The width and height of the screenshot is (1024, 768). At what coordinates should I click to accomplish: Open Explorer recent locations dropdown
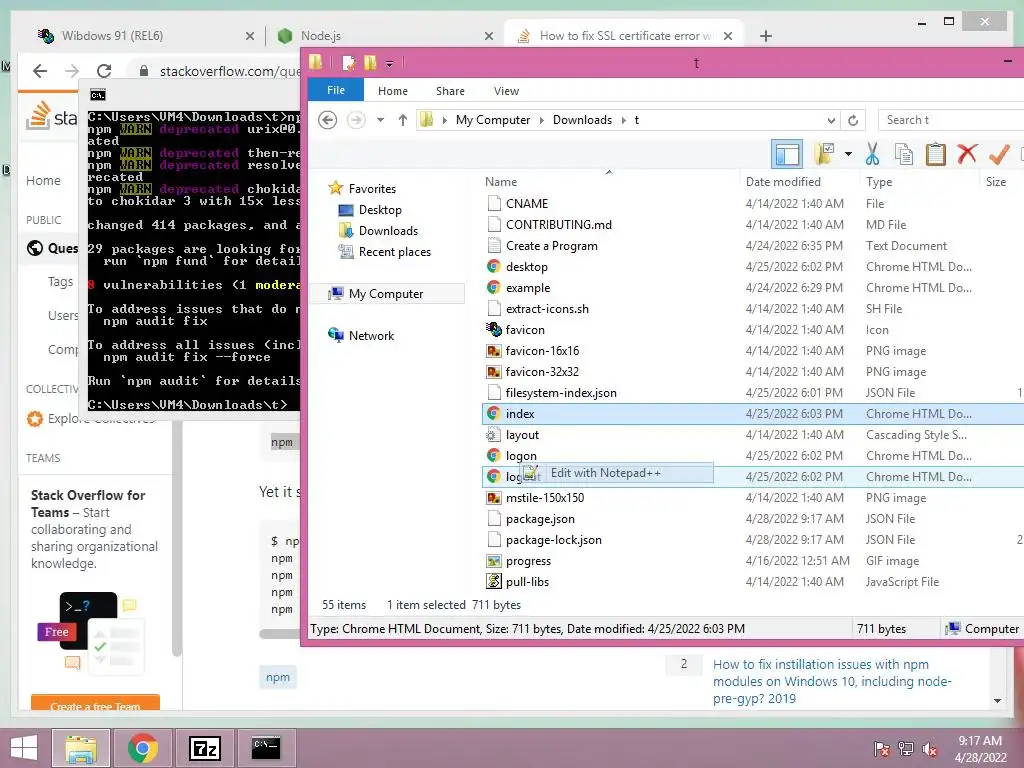pos(380,120)
